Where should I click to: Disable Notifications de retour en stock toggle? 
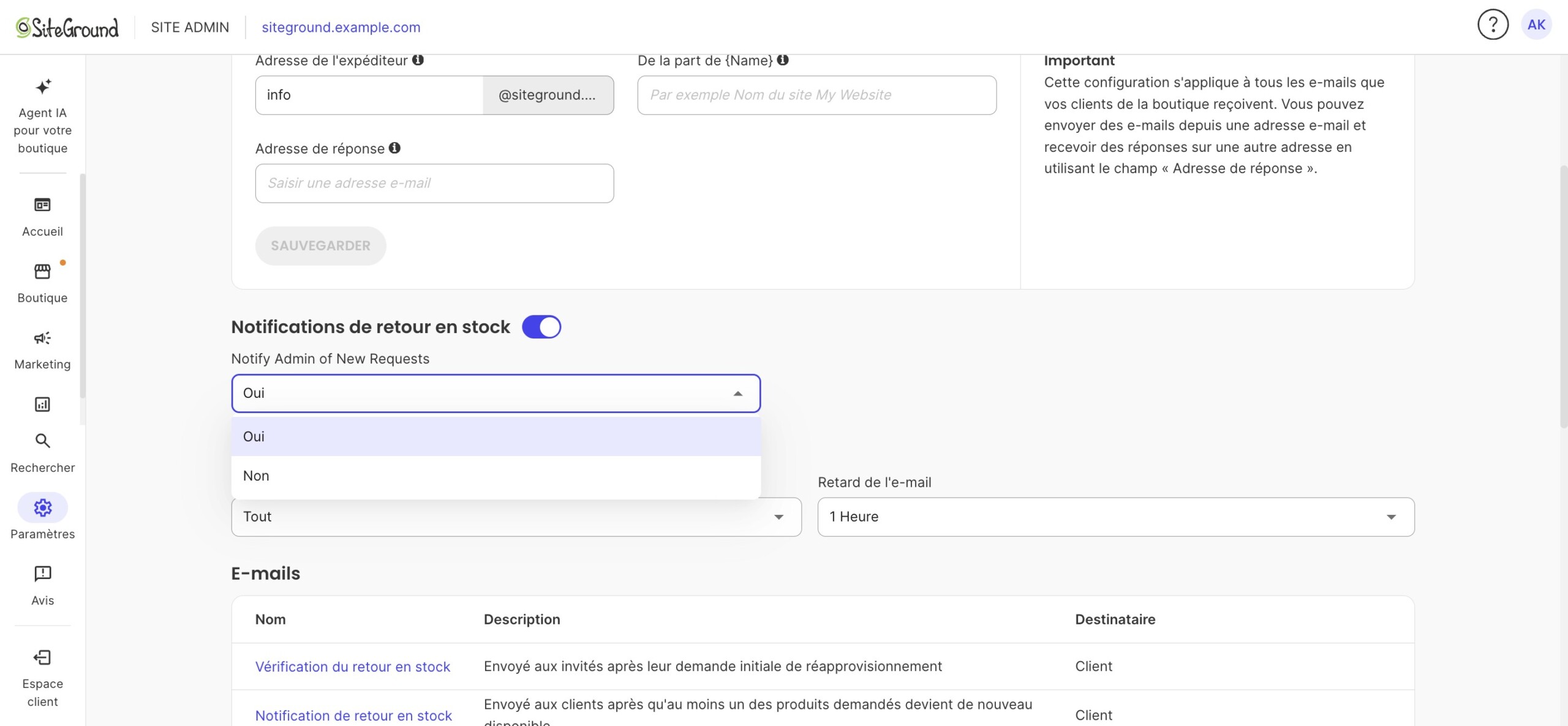[541, 327]
